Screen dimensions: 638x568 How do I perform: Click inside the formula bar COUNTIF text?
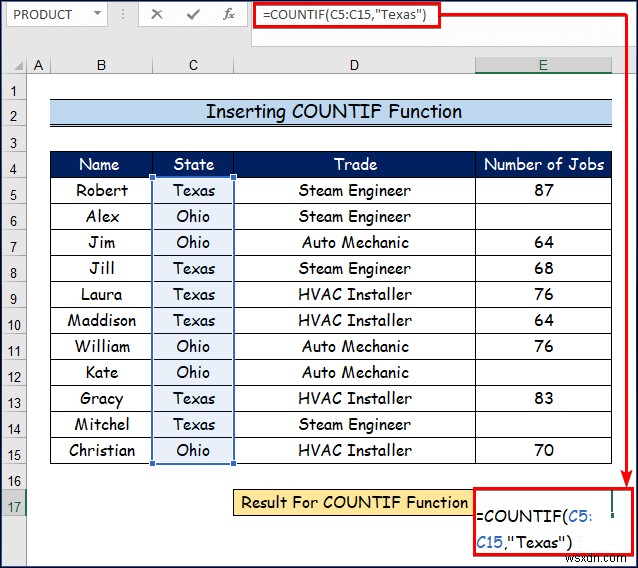344,15
